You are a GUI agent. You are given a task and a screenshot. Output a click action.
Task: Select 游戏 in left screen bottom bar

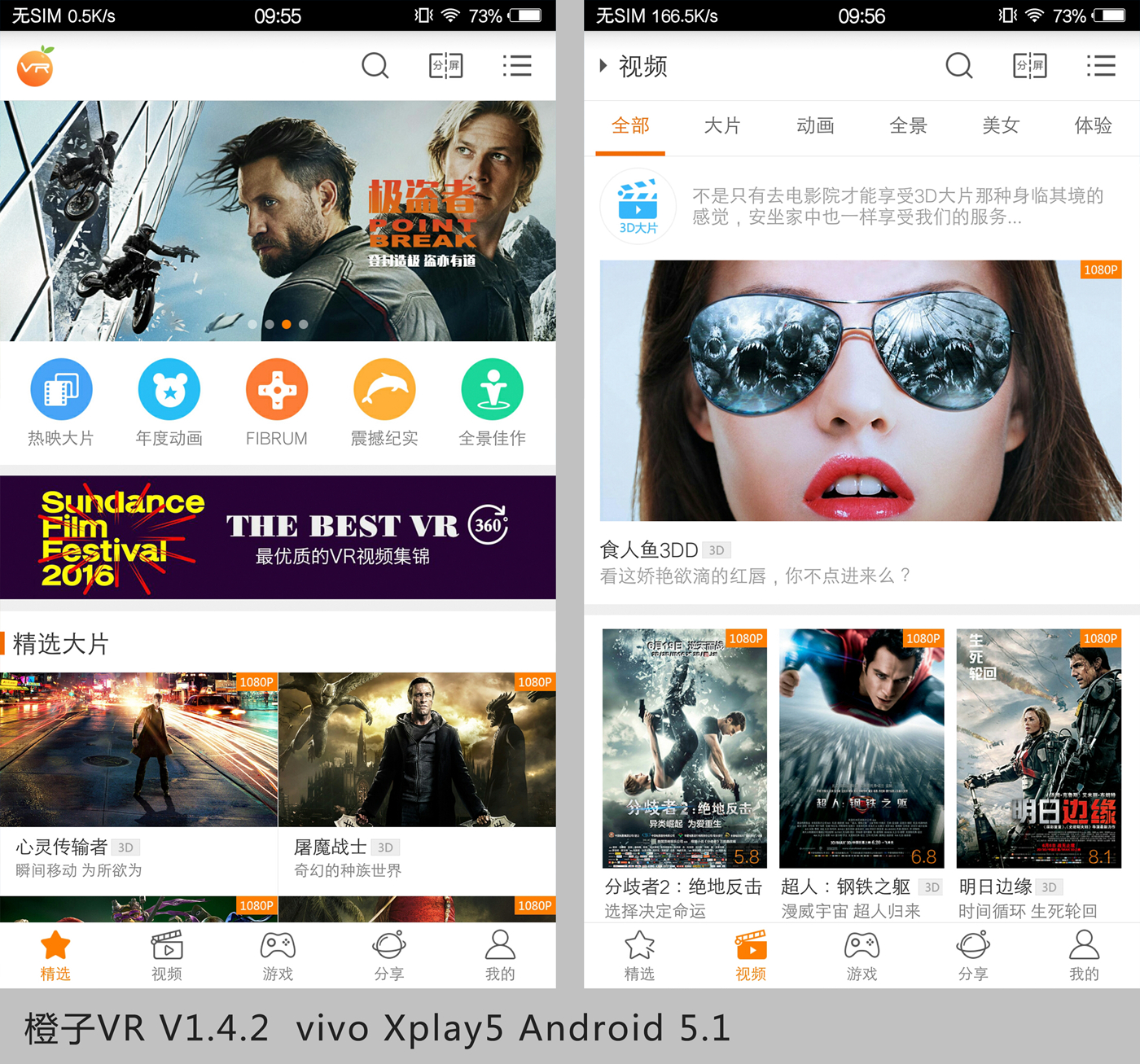(x=278, y=956)
